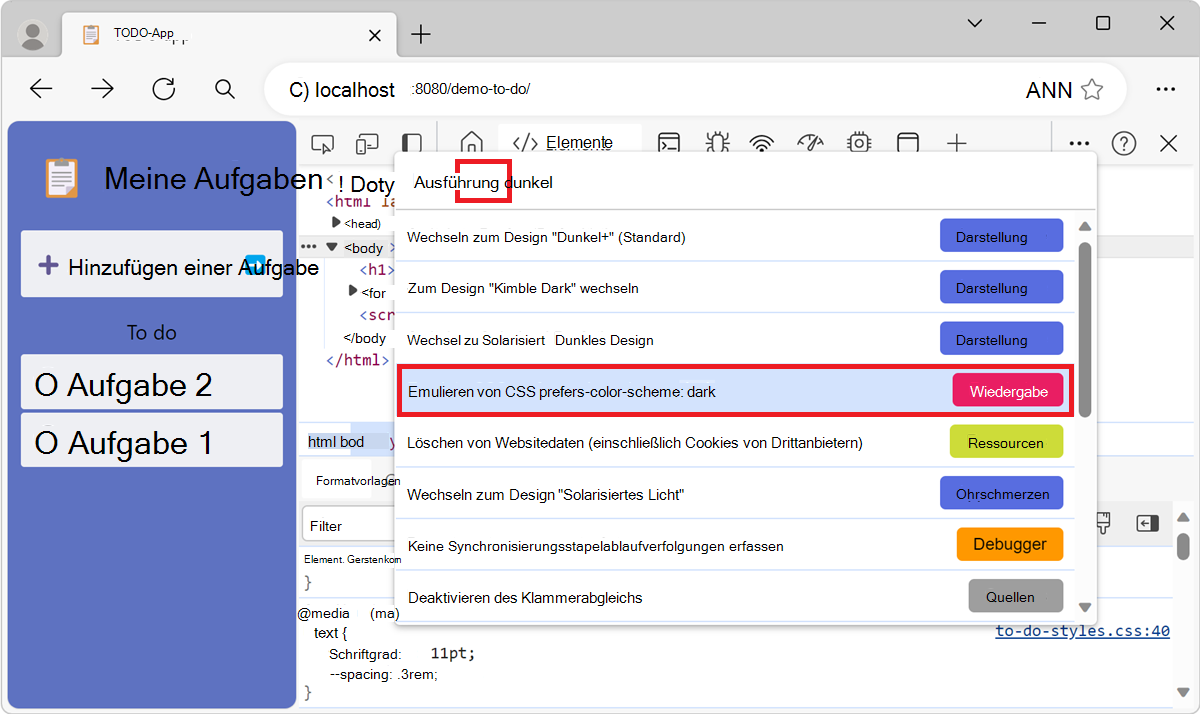Viewport: 1200px width, 714px height.
Task: Click the command menu scrollbar thumb
Action: click(x=1085, y=330)
